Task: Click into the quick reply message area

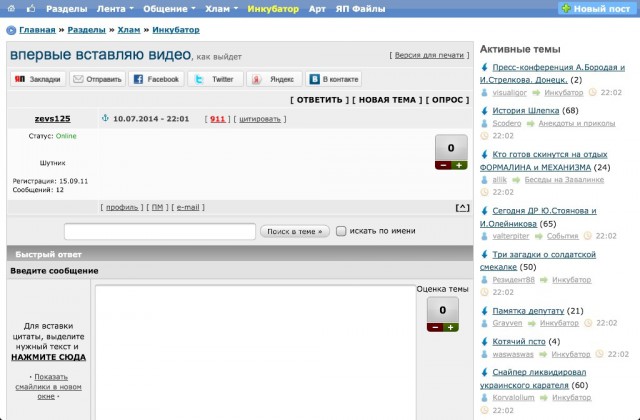Action: pyautogui.click(x=256, y=352)
